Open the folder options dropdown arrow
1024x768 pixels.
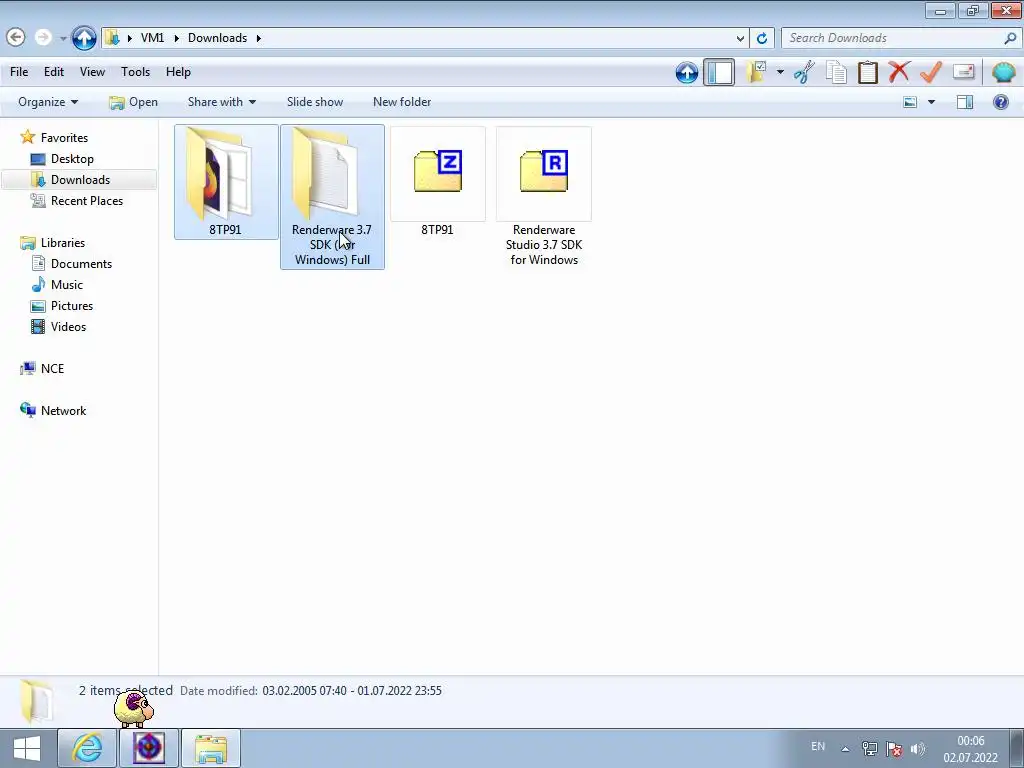(x=780, y=72)
